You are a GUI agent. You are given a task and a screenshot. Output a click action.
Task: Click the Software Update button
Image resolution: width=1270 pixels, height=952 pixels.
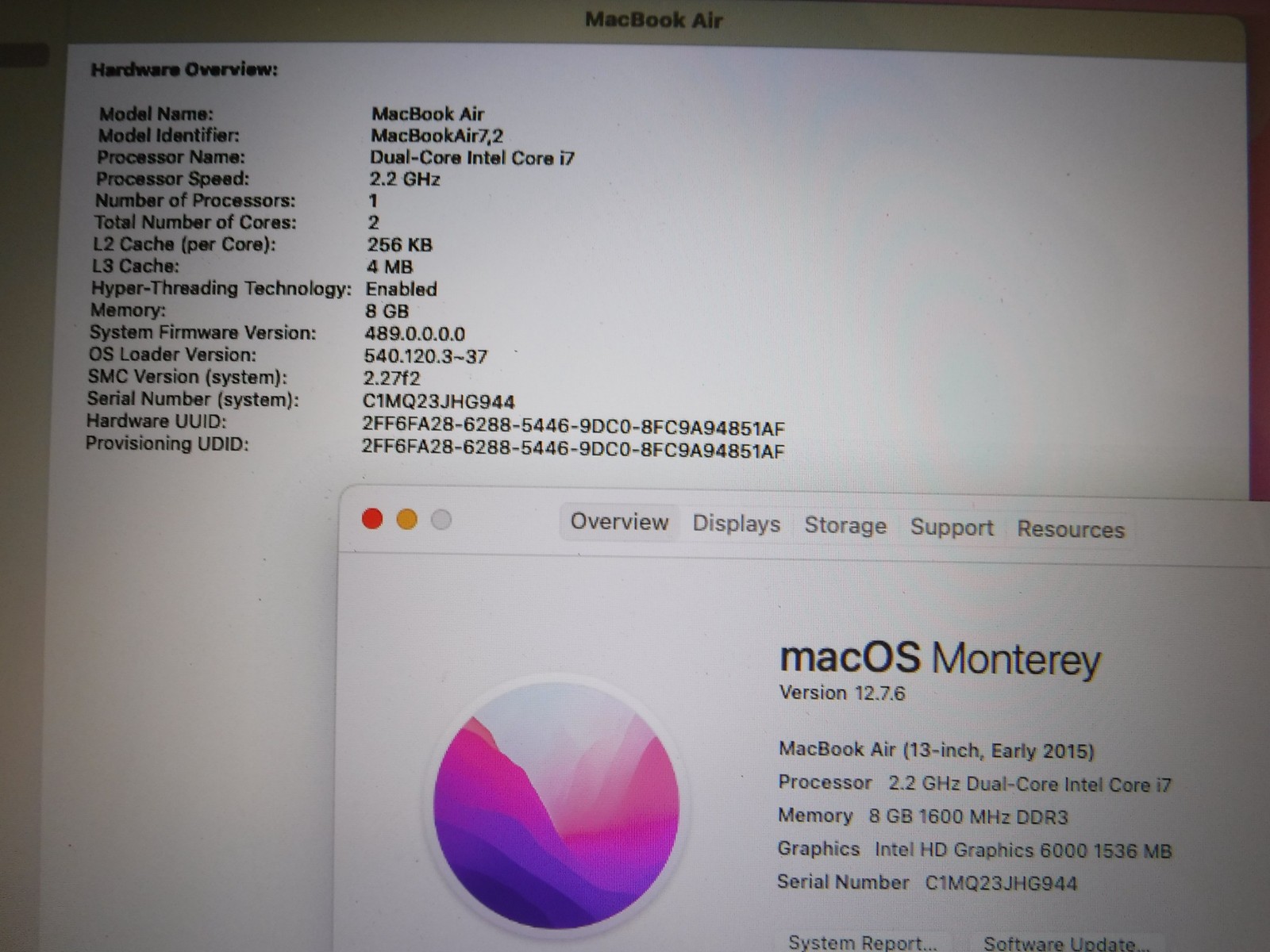coord(1066,942)
